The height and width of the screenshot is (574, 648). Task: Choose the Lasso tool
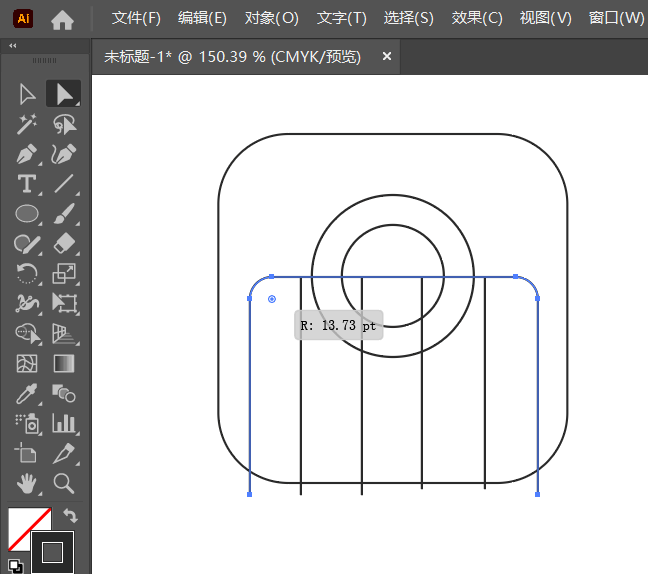tap(64, 124)
